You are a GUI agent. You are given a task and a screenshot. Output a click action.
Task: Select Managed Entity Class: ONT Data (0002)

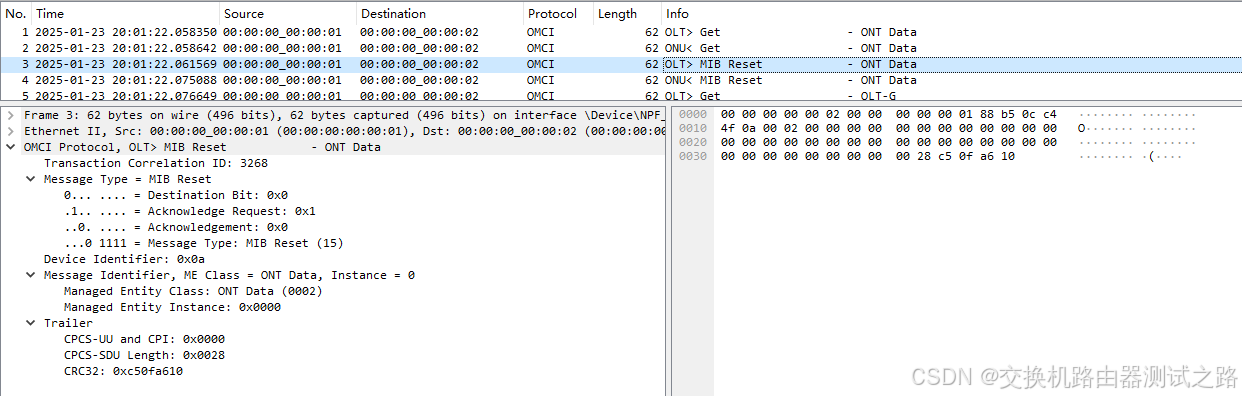(x=193, y=291)
